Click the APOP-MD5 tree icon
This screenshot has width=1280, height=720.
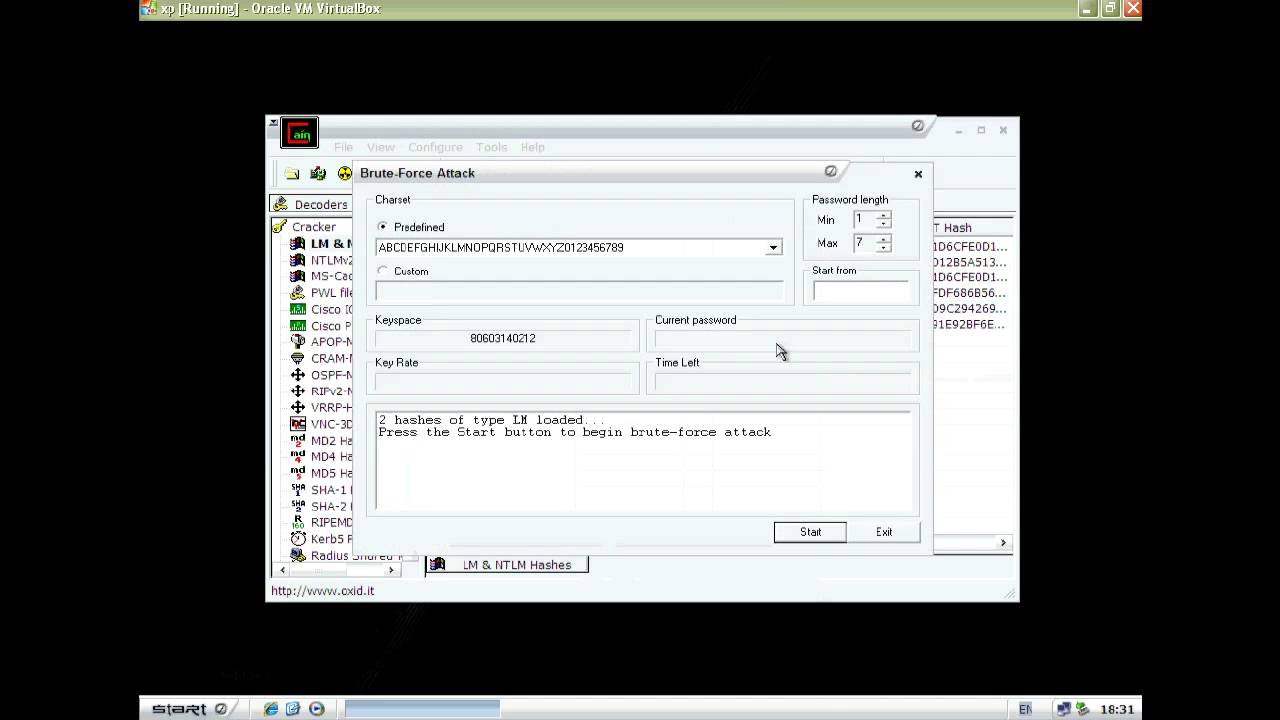[x=298, y=342]
